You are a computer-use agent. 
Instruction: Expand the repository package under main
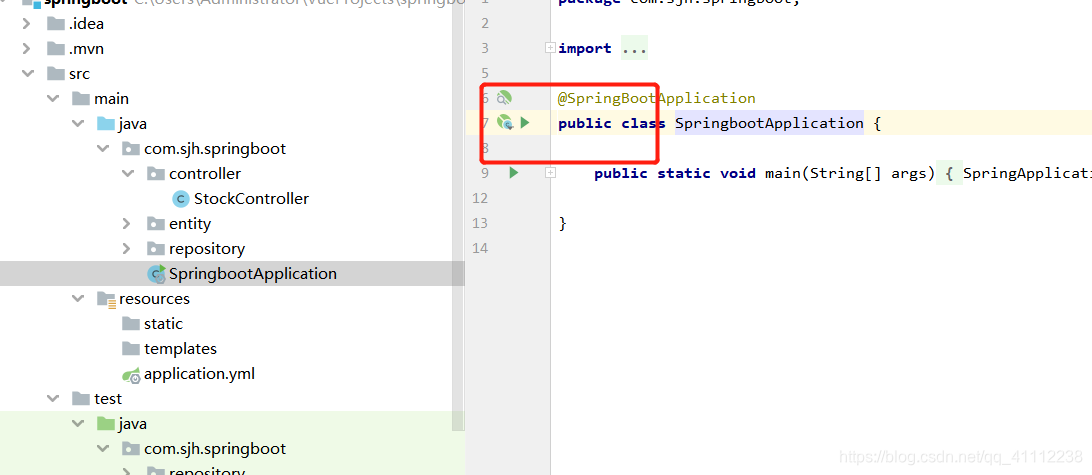[x=127, y=249]
